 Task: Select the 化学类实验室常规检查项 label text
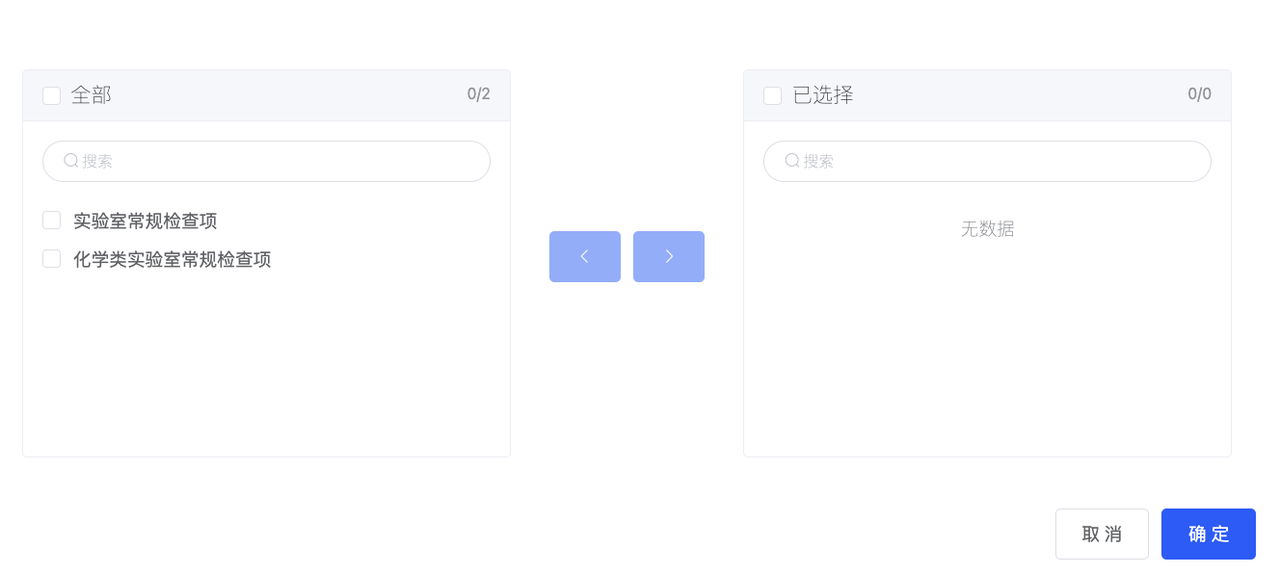click(172, 259)
